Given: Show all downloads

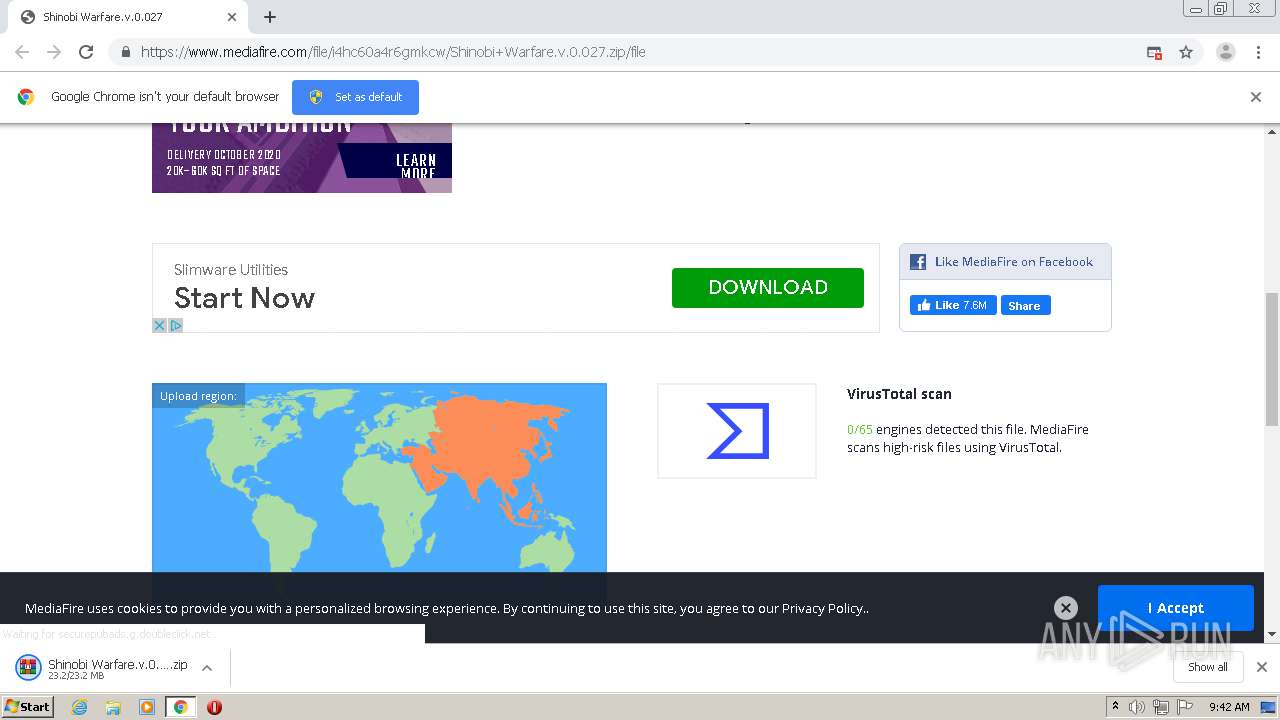Looking at the screenshot, I should (1207, 667).
